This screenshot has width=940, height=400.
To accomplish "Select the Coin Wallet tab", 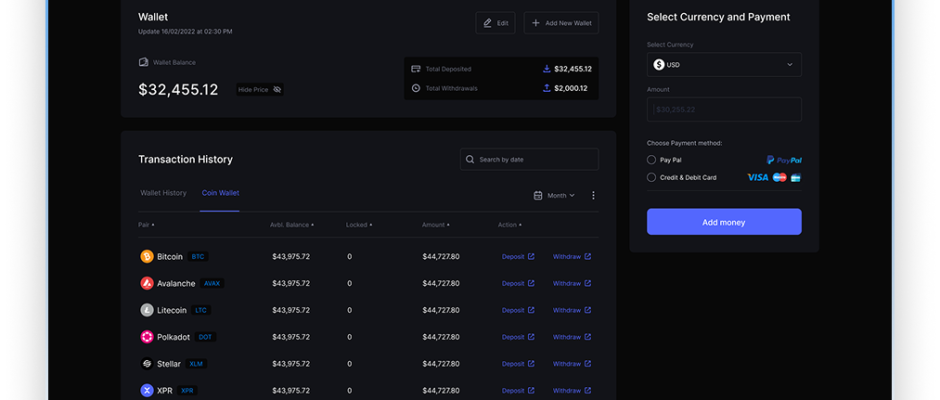I will (x=220, y=193).
